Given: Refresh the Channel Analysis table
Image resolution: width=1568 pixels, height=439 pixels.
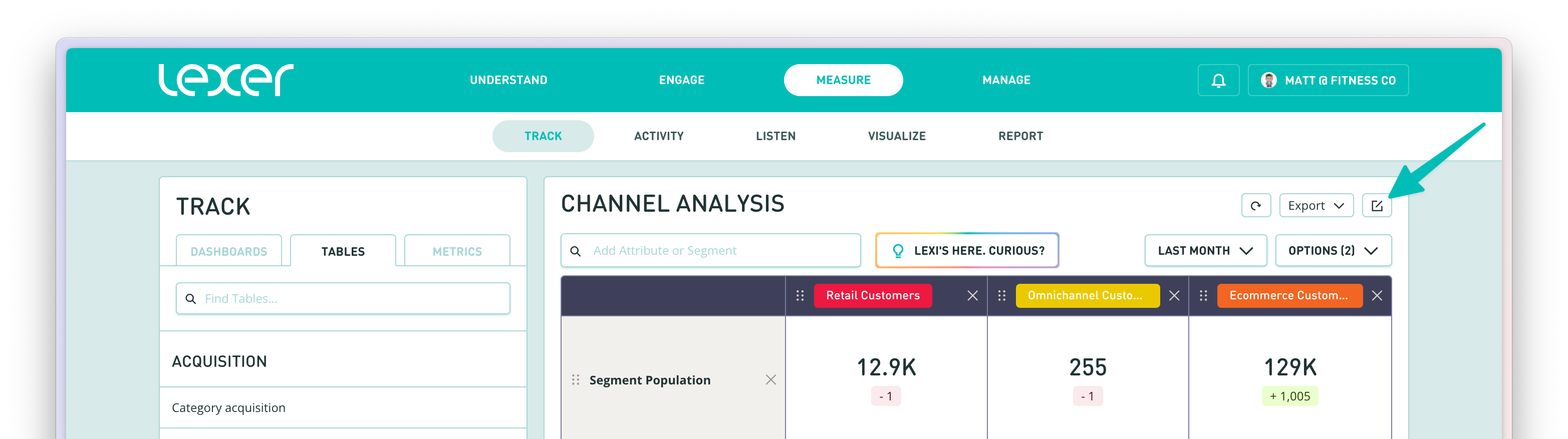Looking at the screenshot, I should 1256,206.
